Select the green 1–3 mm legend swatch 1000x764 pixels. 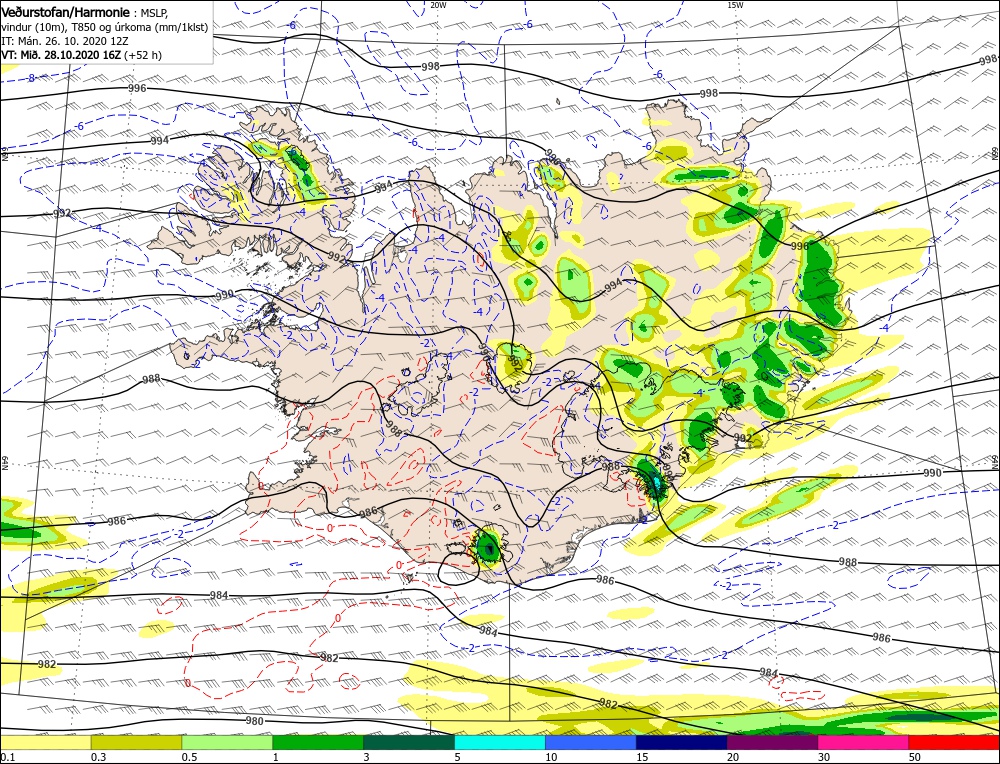[318, 742]
